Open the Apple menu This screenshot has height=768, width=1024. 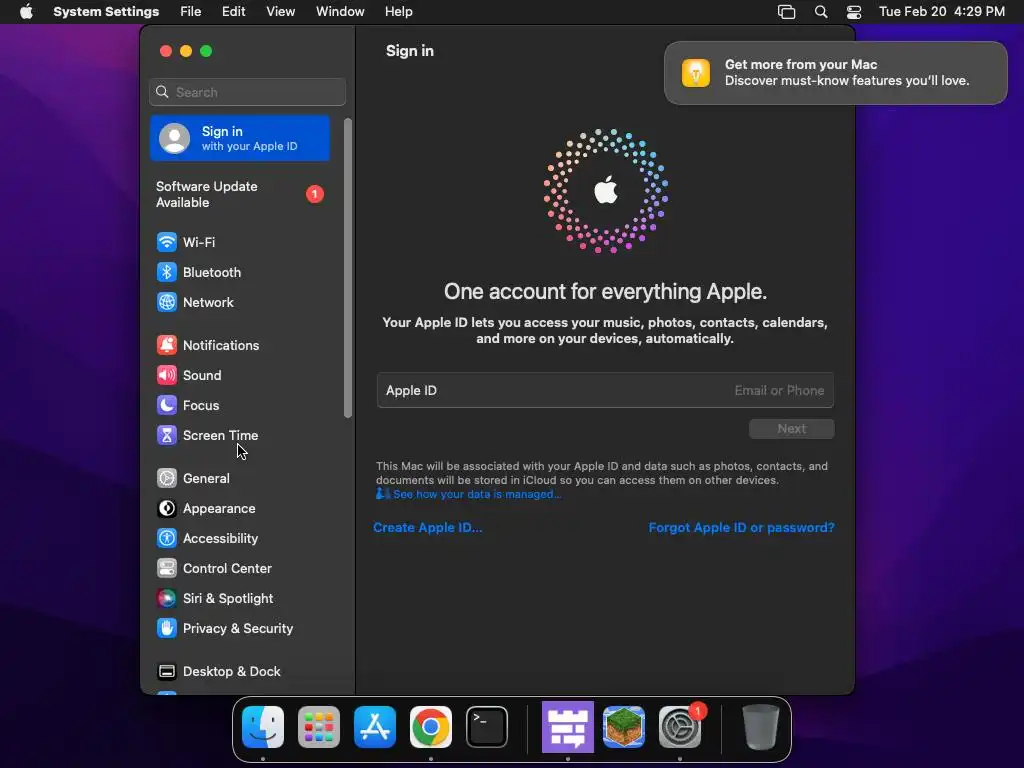[26, 12]
